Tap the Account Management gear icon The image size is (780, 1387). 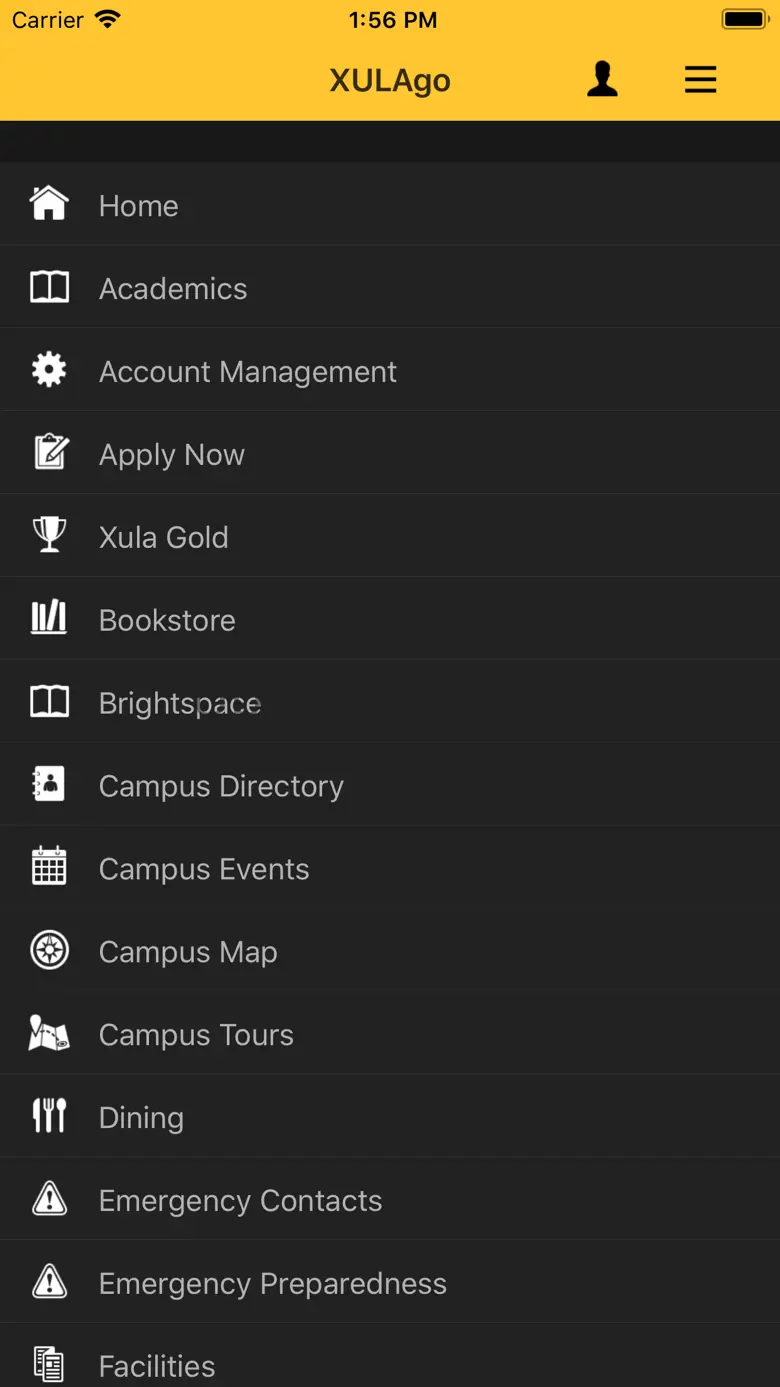coord(49,370)
